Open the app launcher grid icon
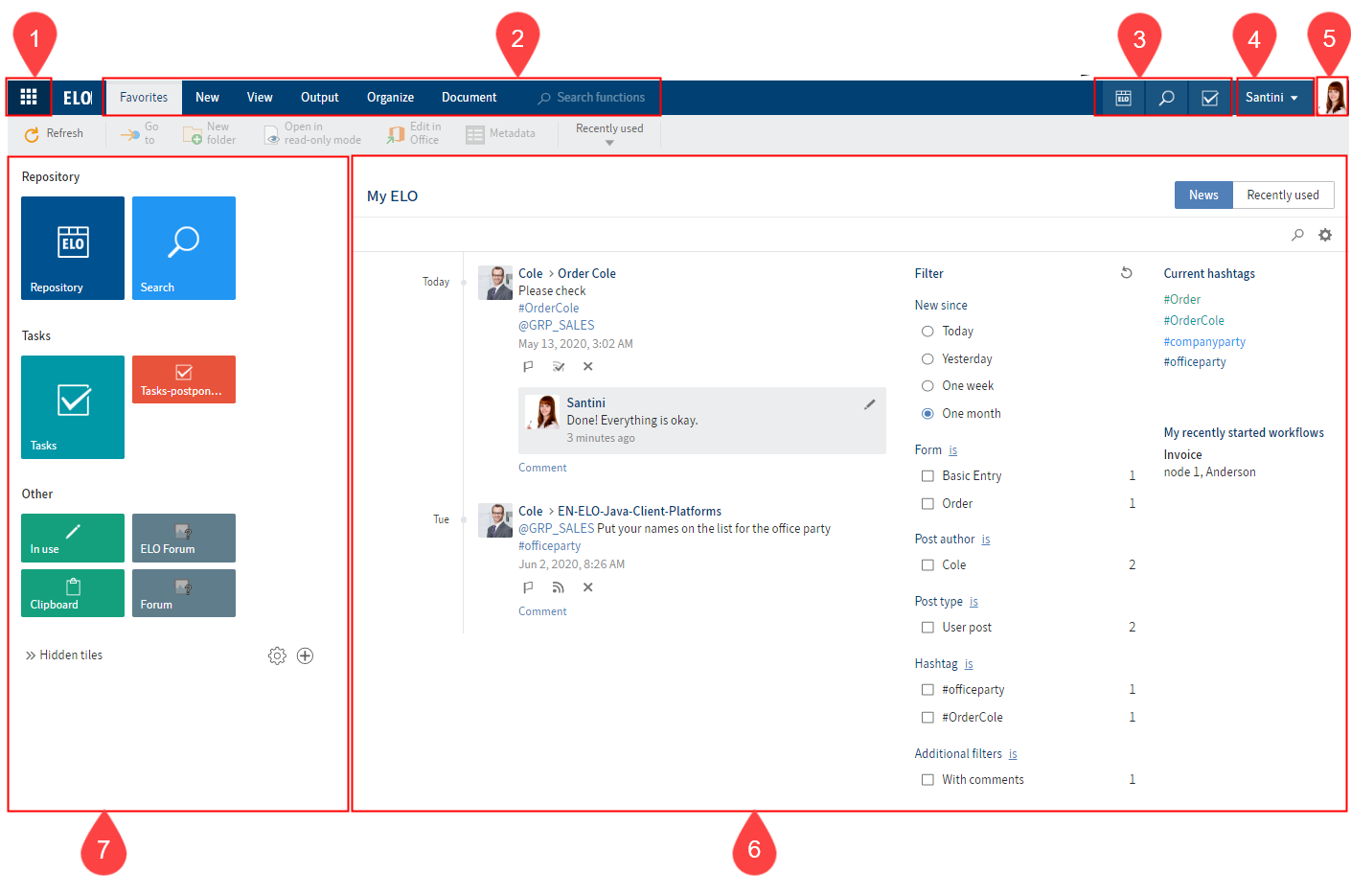Image resolution: width=1351 pixels, height=896 pixels. (29, 97)
